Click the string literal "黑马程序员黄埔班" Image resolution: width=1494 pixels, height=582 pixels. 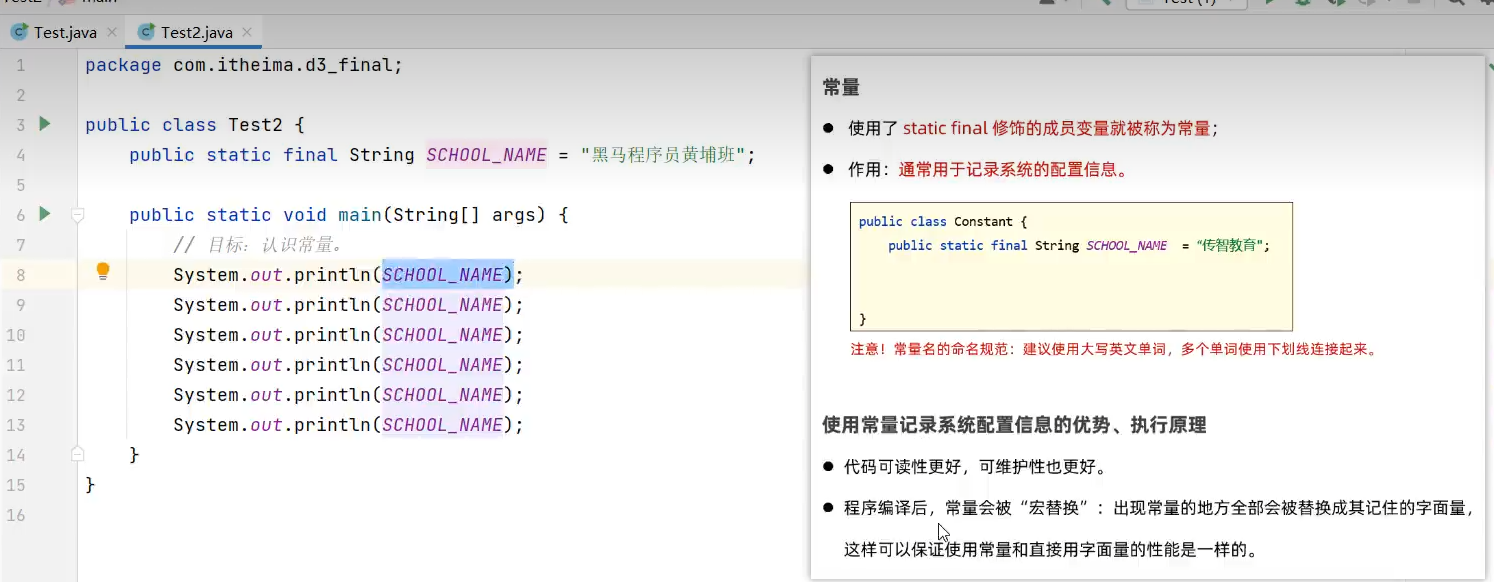pos(664,155)
